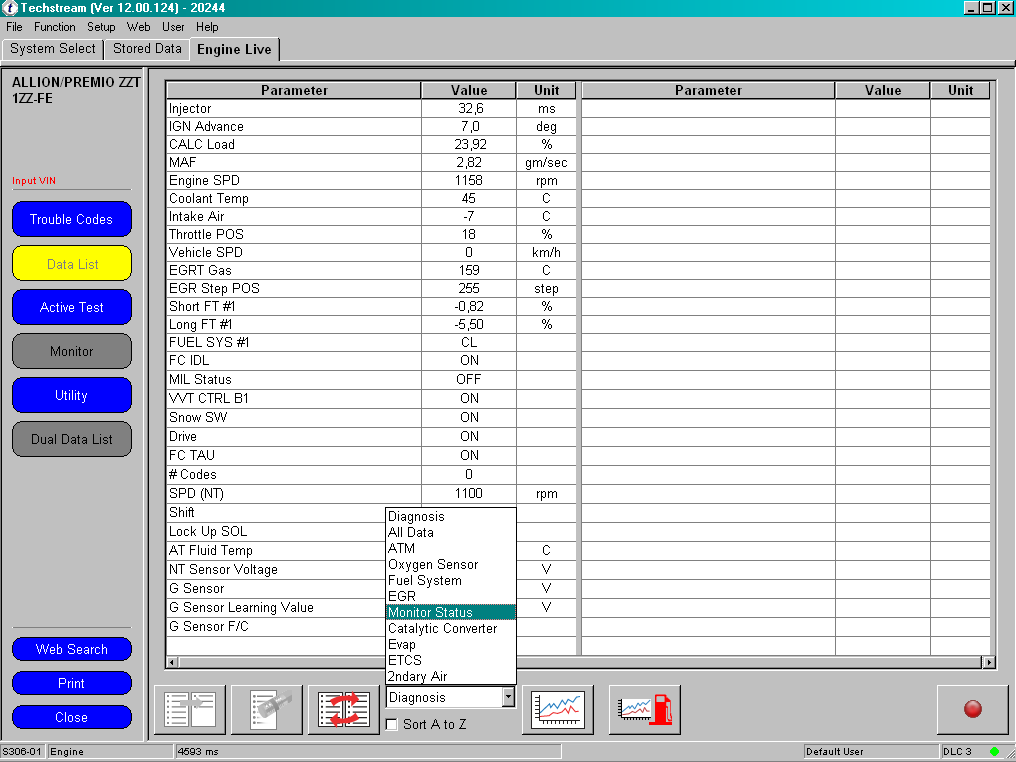
Task: Open the Active Test button
Action: point(72,308)
